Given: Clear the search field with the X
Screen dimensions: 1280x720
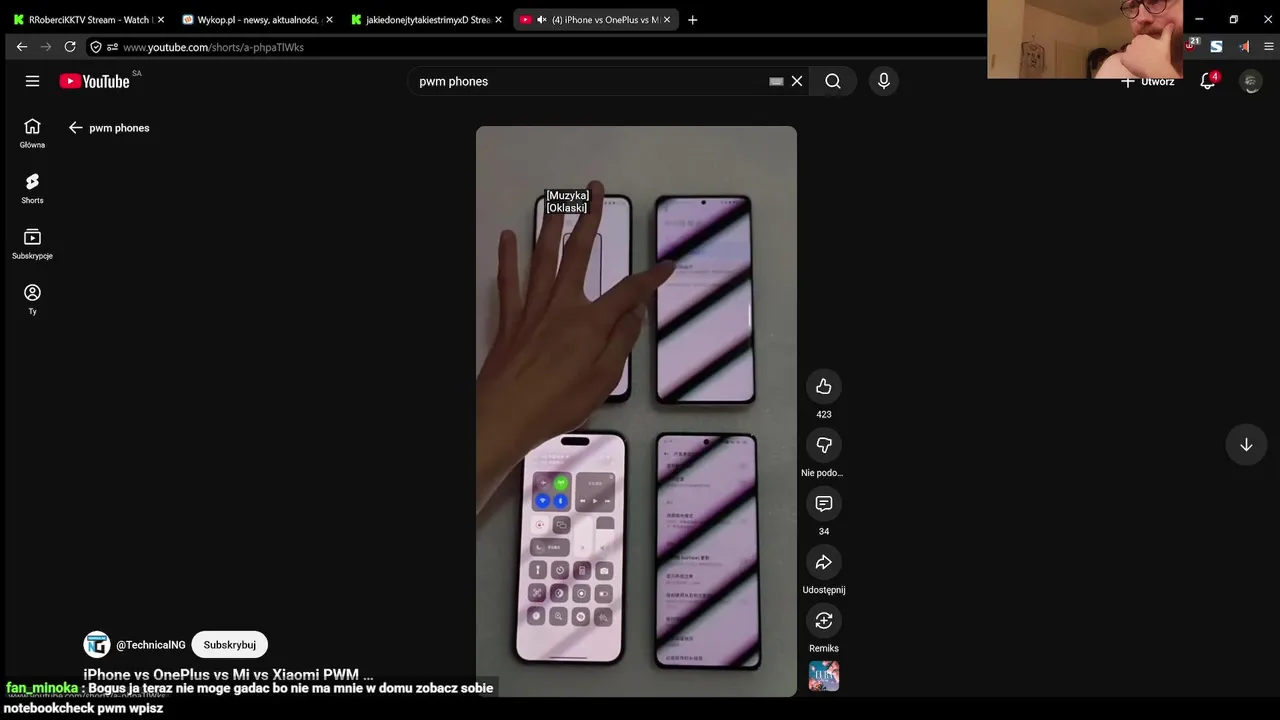Looking at the screenshot, I should (x=797, y=81).
